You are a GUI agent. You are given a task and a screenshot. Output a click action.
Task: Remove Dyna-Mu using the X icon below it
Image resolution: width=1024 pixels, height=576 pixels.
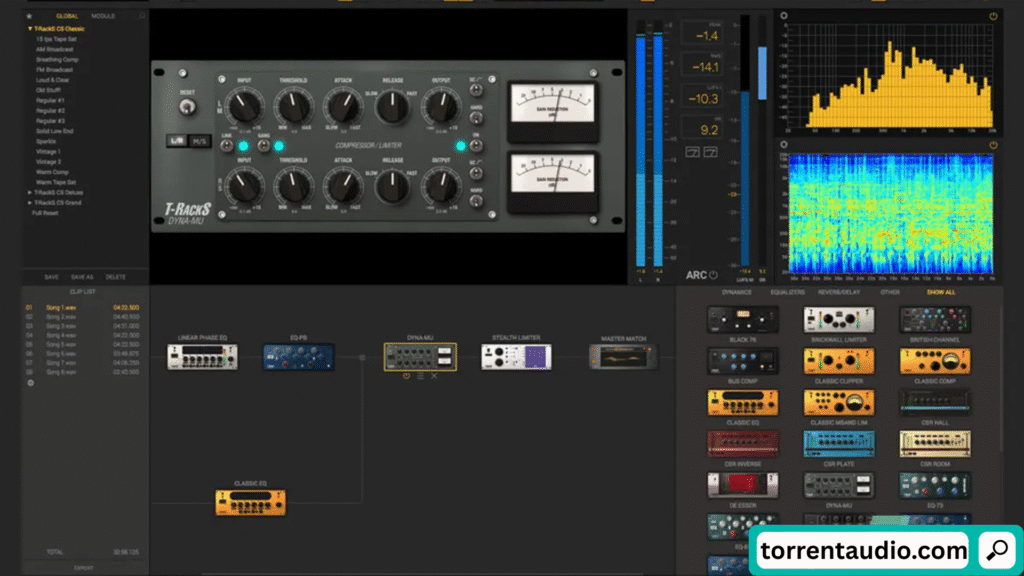(x=434, y=376)
